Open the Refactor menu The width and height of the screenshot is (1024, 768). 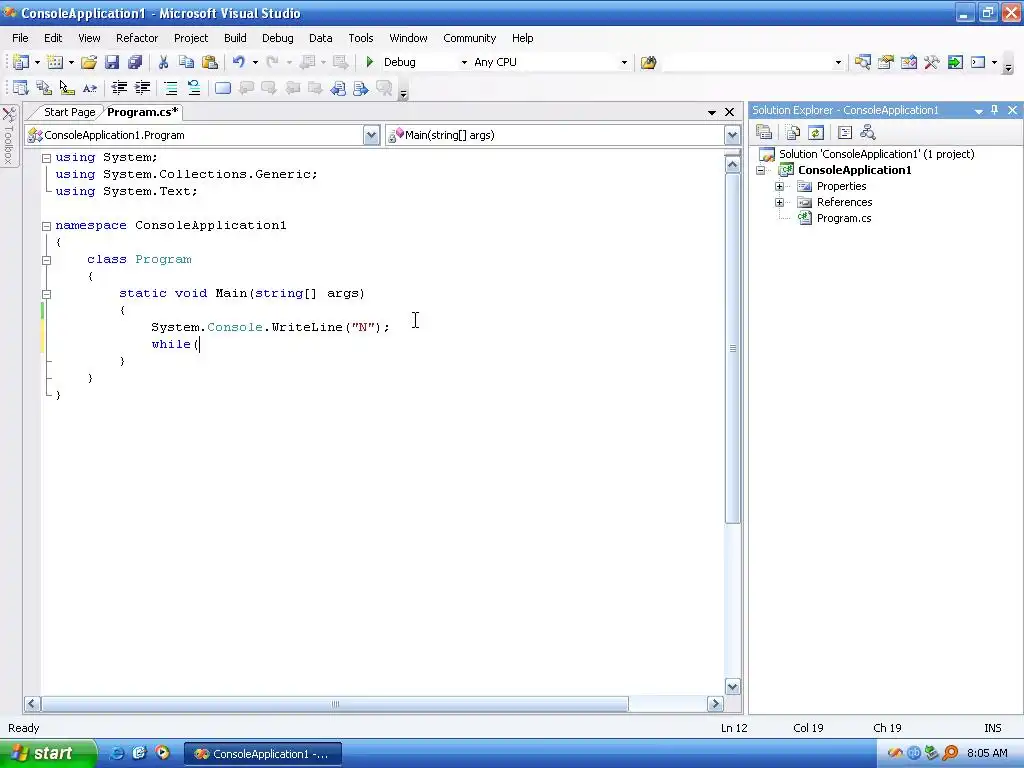(x=137, y=38)
